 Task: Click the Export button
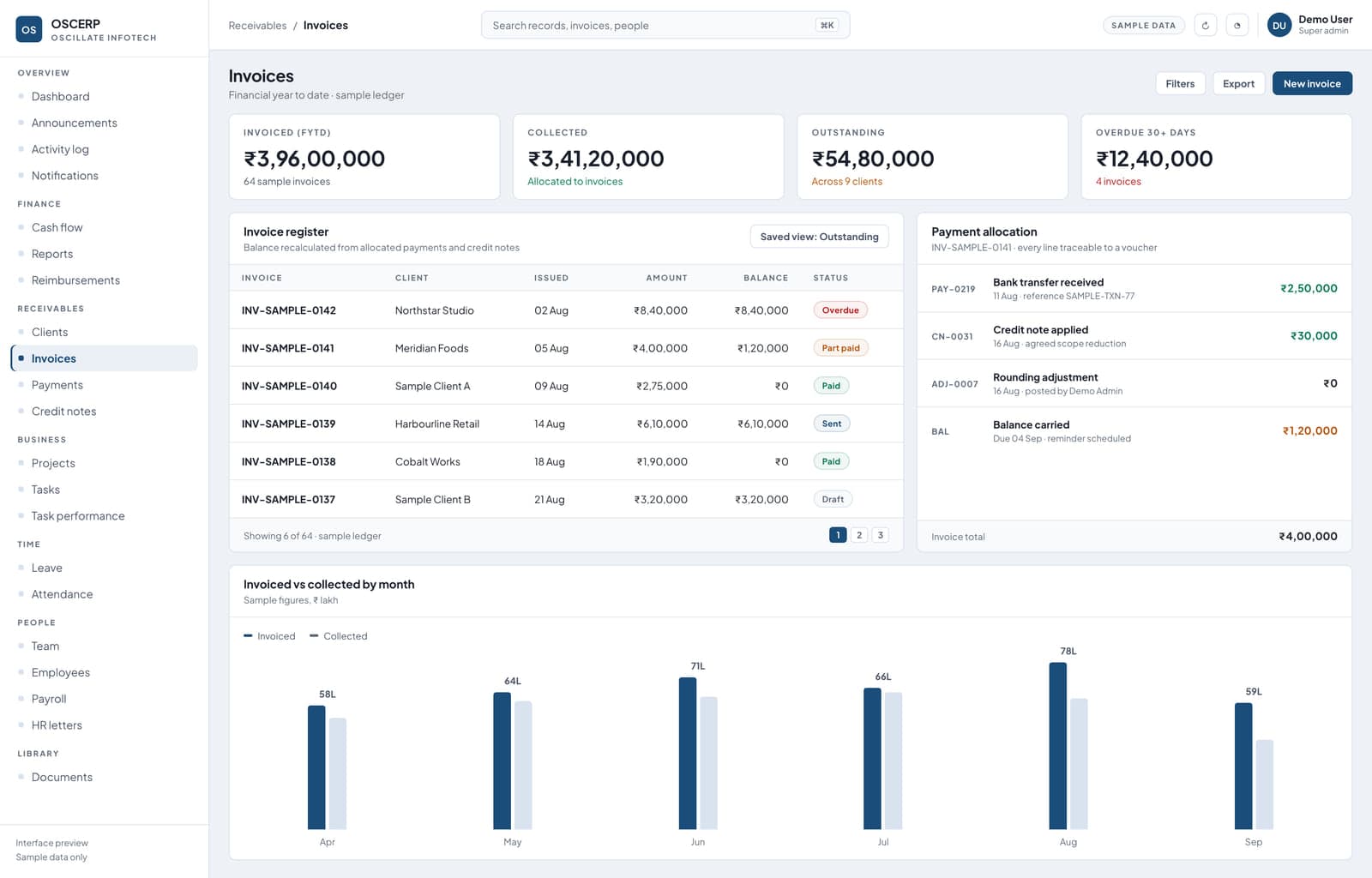[1238, 83]
